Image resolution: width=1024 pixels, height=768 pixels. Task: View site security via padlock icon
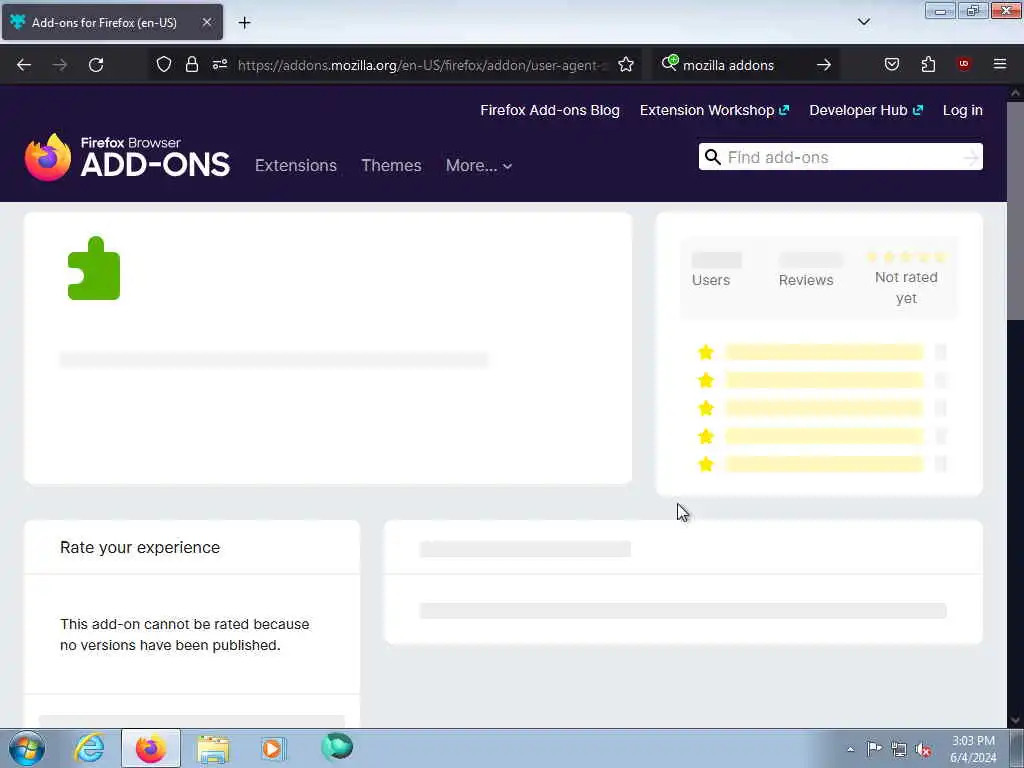[191, 64]
